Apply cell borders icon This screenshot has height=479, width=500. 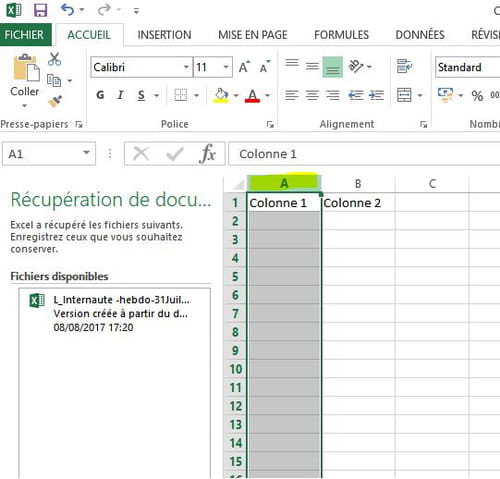click(181, 95)
